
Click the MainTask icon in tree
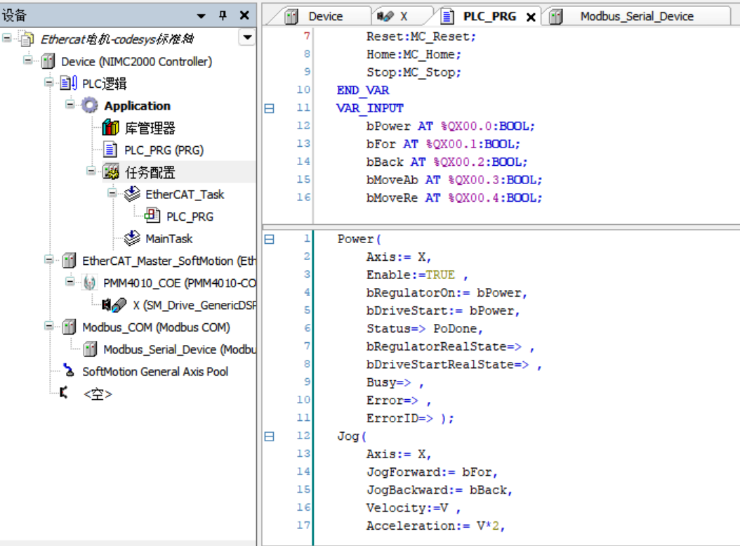[132, 238]
